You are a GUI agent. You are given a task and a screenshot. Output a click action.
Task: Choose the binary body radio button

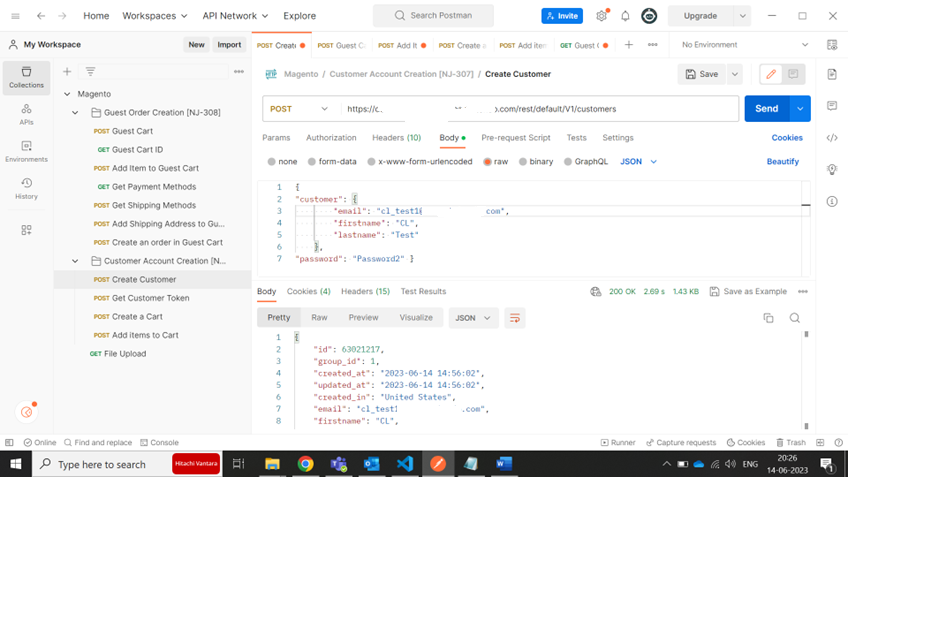[x=522, y=162]
